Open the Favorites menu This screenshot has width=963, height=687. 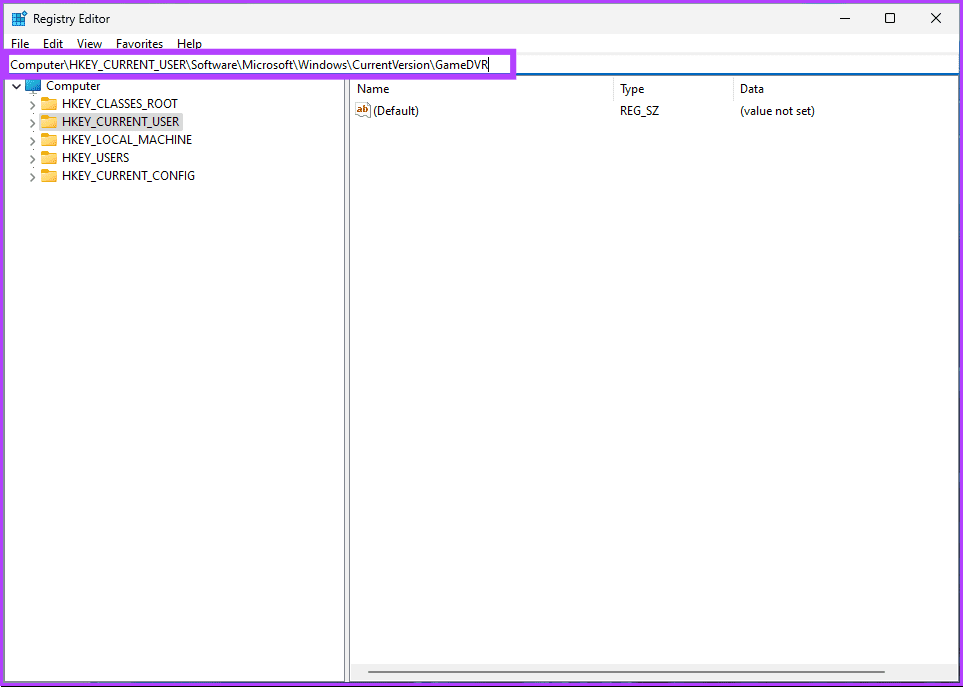coord(139,44)
